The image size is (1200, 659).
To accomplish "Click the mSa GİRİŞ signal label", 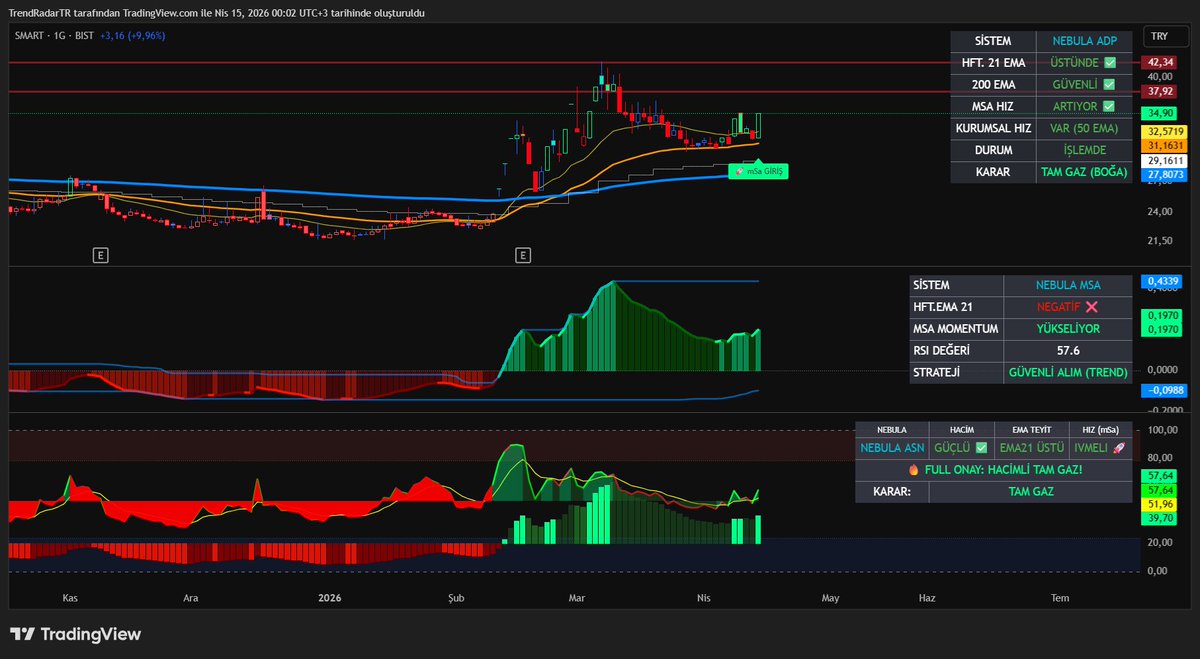I will [759, 171].
